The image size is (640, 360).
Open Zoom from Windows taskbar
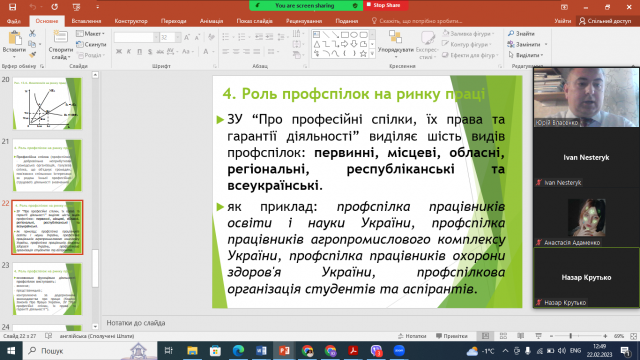[399, 351]
